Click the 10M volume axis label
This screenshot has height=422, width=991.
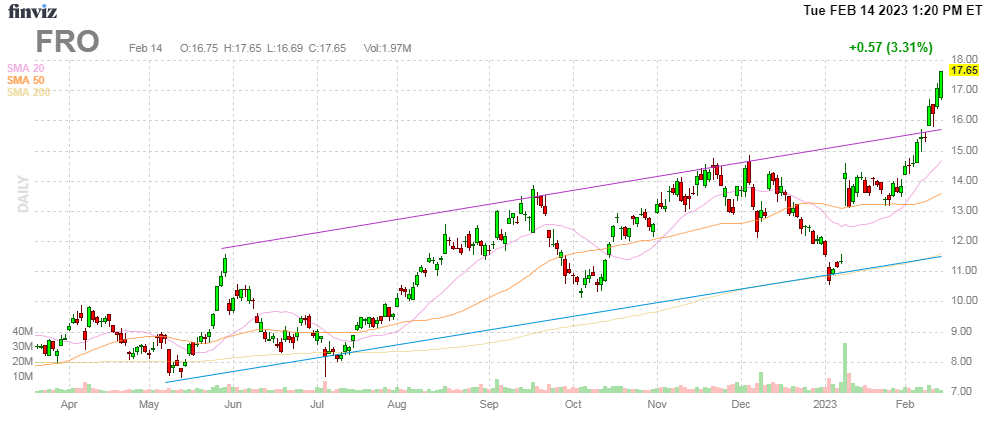[23, 377]
